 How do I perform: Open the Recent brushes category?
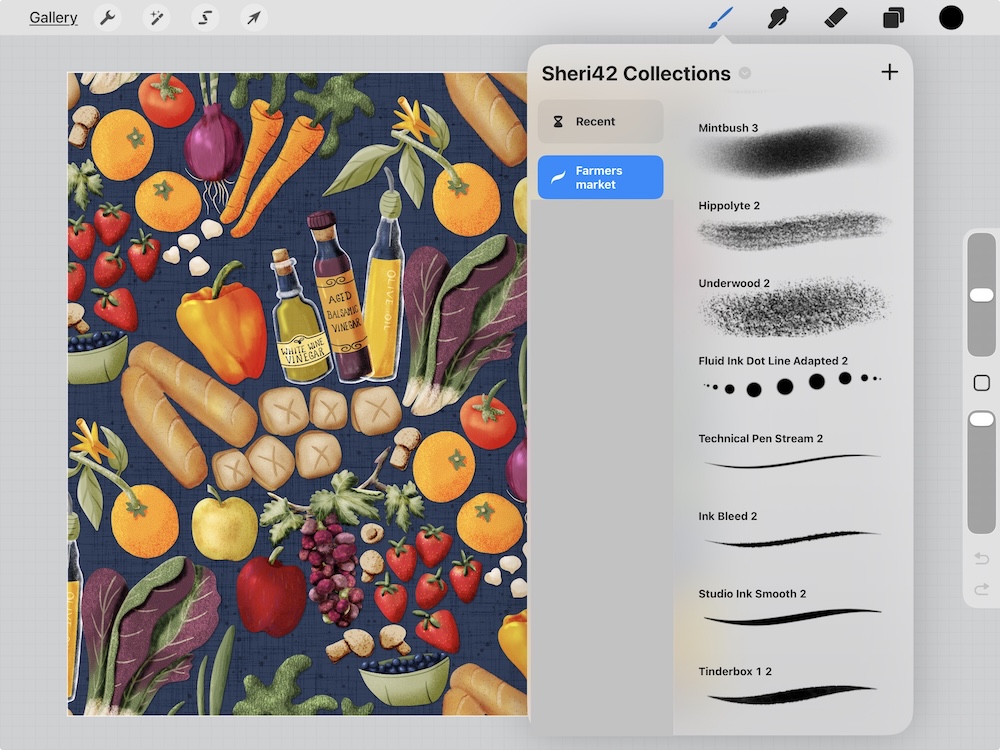(600, 121)
